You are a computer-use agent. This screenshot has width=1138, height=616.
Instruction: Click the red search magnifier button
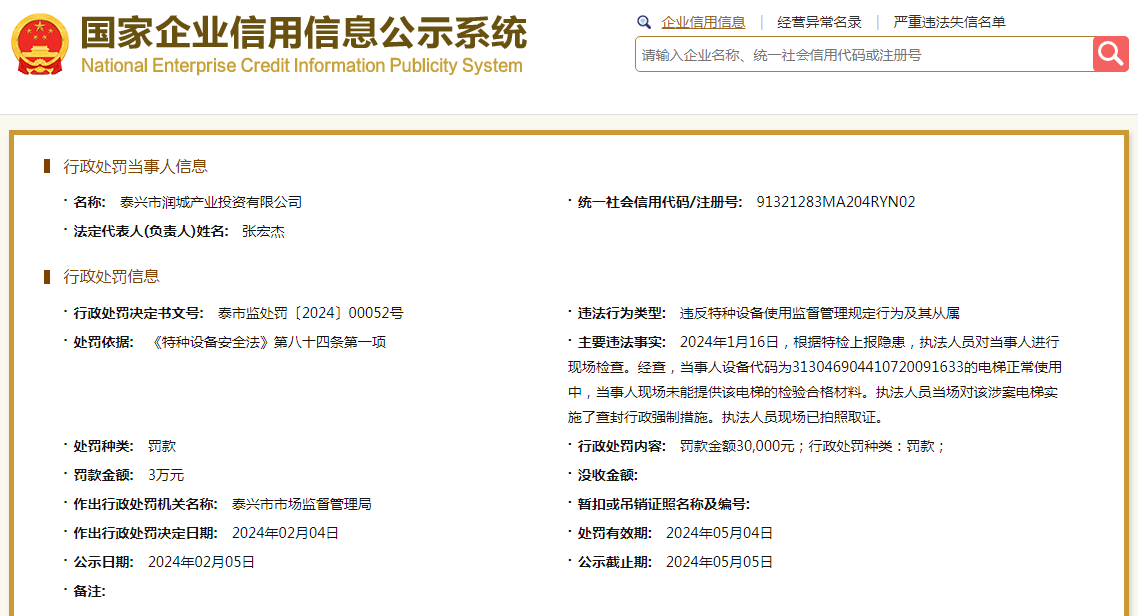[1110, 54]
